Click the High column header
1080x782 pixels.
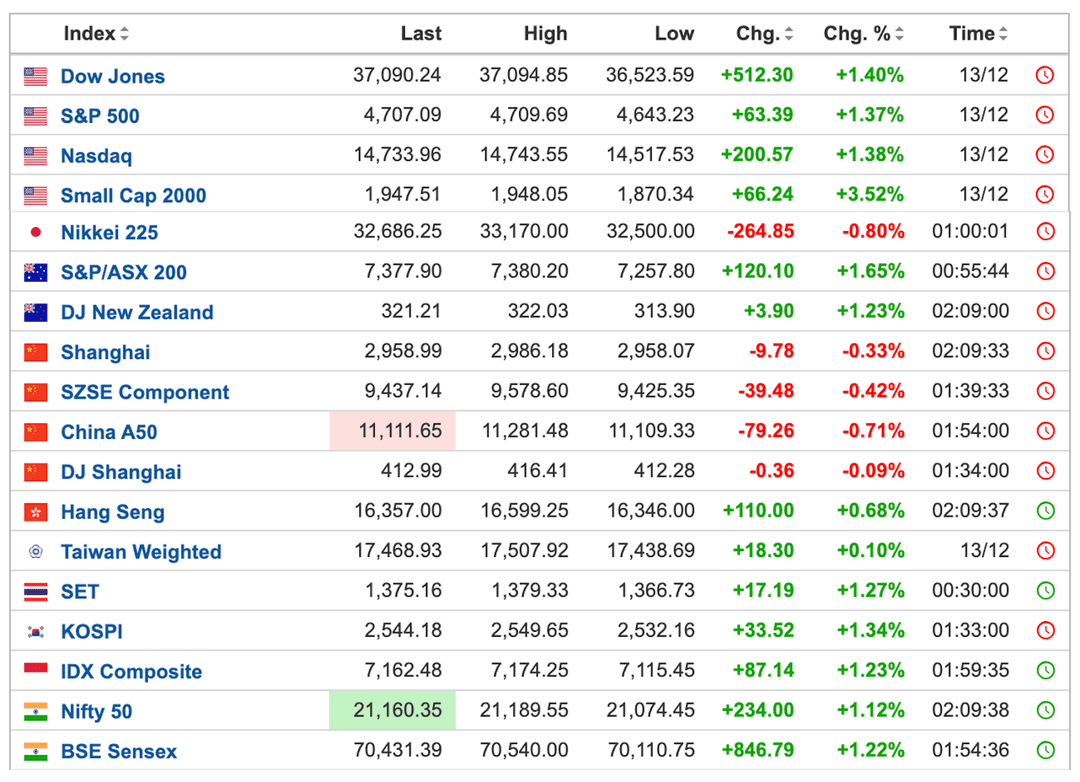coord(546,33)
